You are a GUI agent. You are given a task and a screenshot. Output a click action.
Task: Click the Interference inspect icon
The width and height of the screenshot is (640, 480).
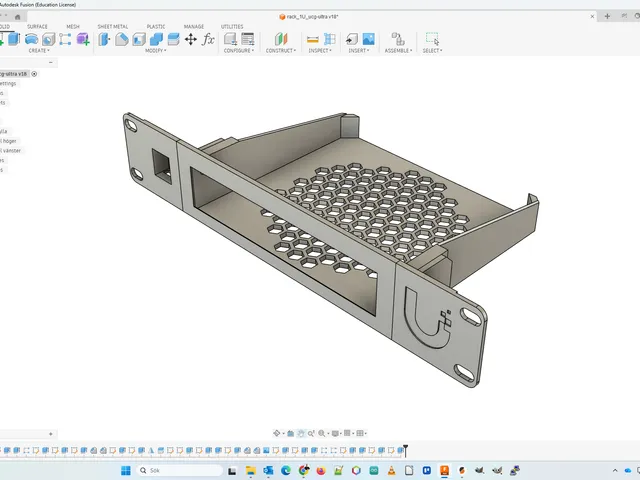tap(329, 39)
